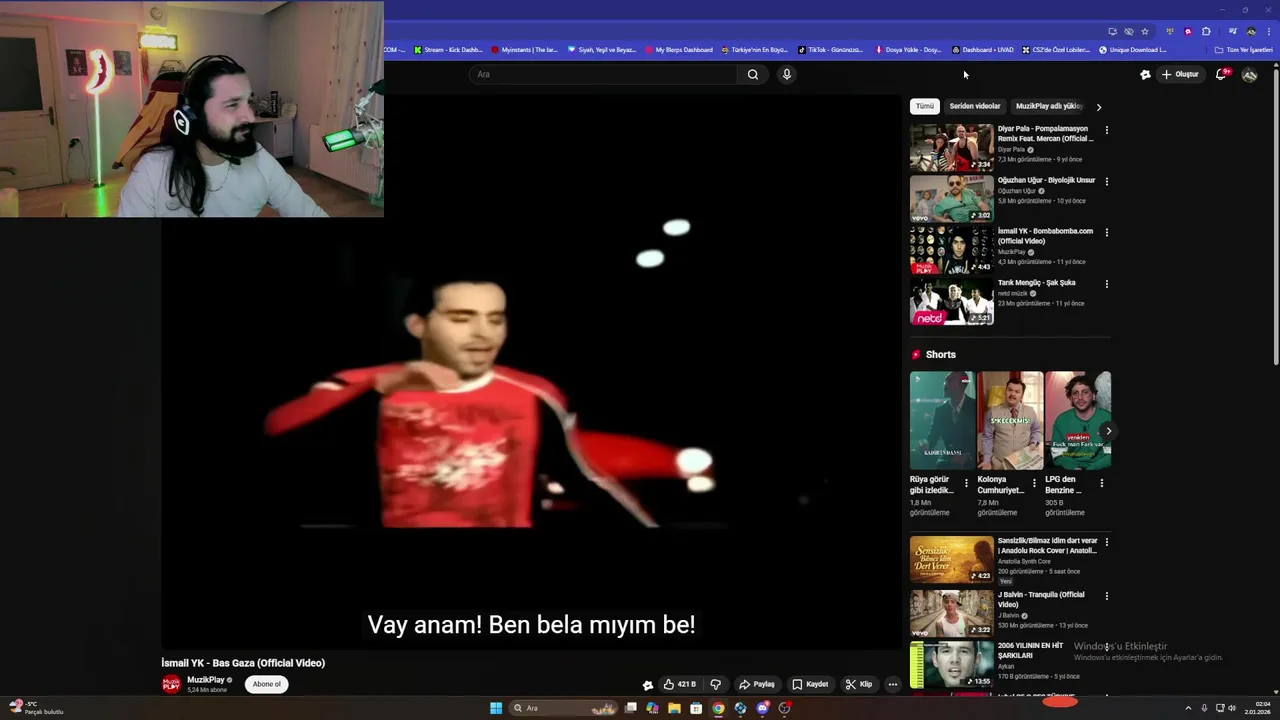
Task: Open Discord from the taskbar
Action: 762,708
